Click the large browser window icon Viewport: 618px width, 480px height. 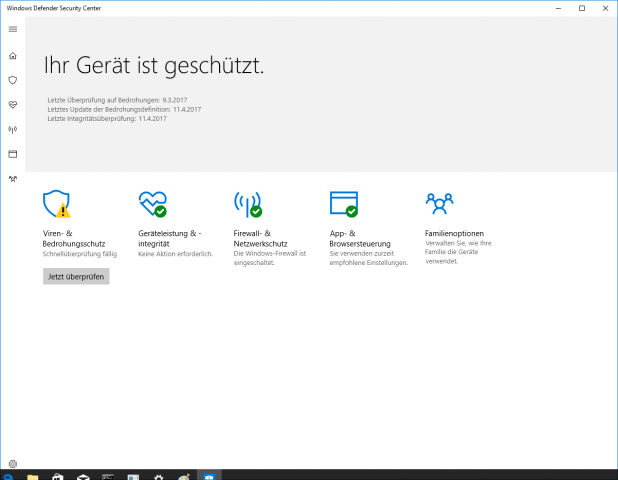[x=344, y=204]
